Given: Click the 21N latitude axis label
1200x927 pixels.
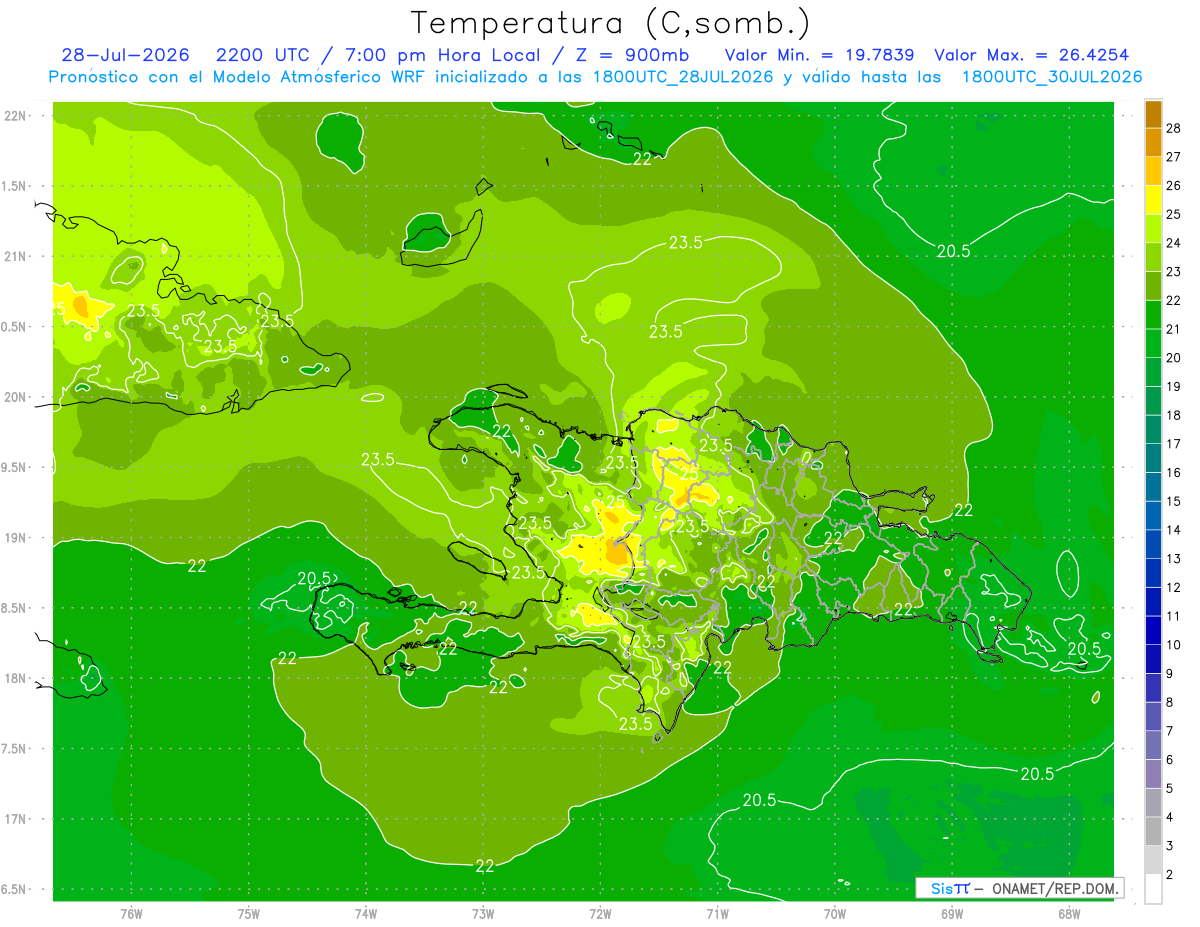Looking at the screenshot, I should pos(16,256).
